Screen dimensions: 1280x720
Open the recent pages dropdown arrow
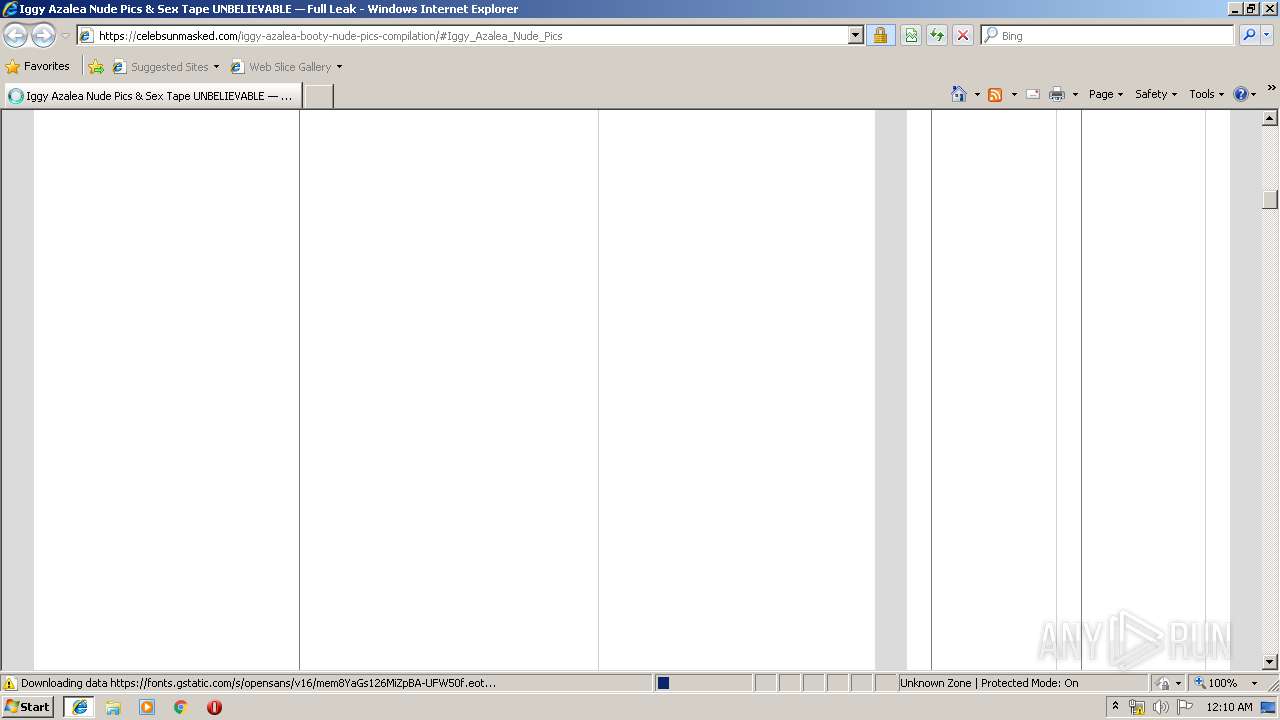[x=65, y=36]
